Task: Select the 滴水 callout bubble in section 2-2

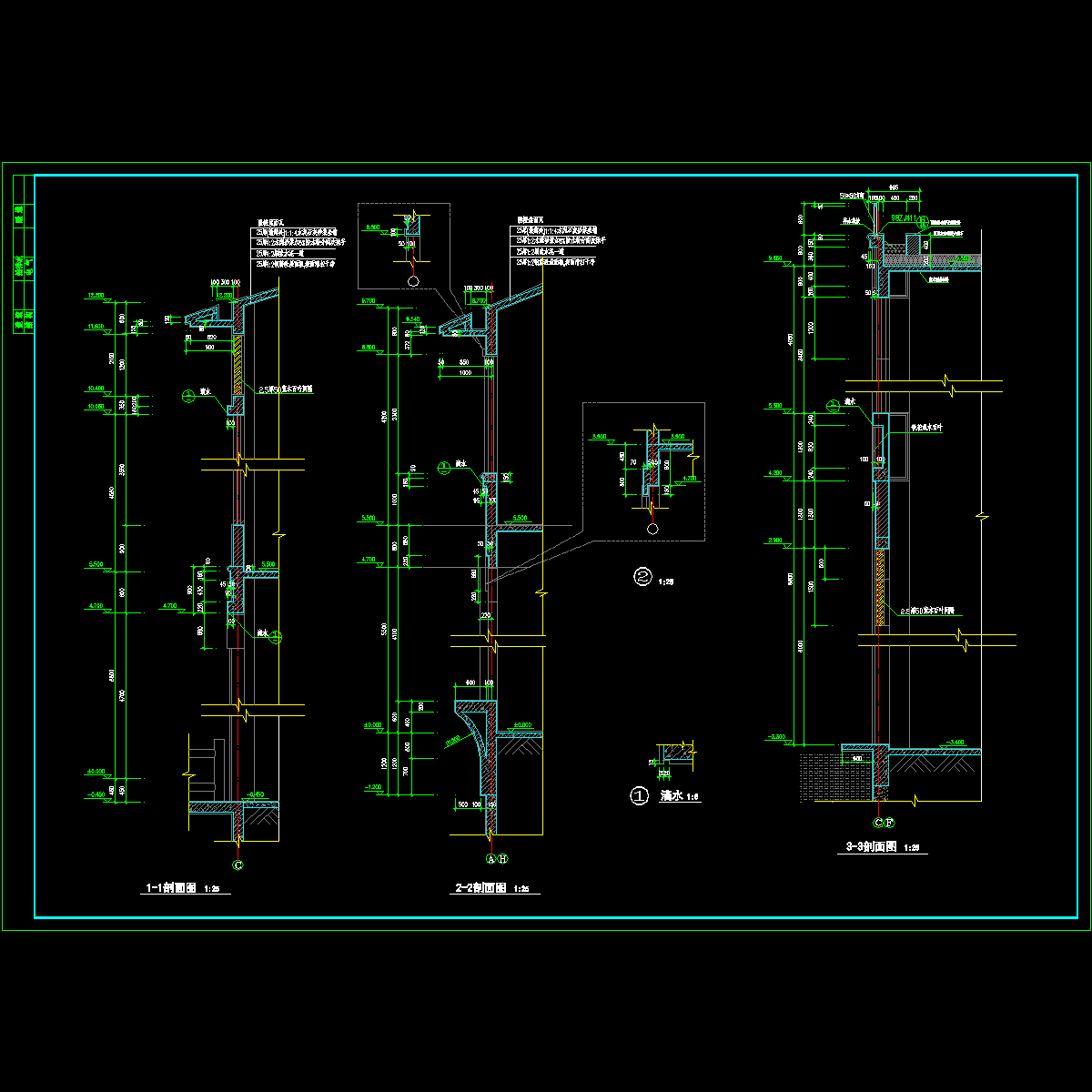Action: click(443, 468)
